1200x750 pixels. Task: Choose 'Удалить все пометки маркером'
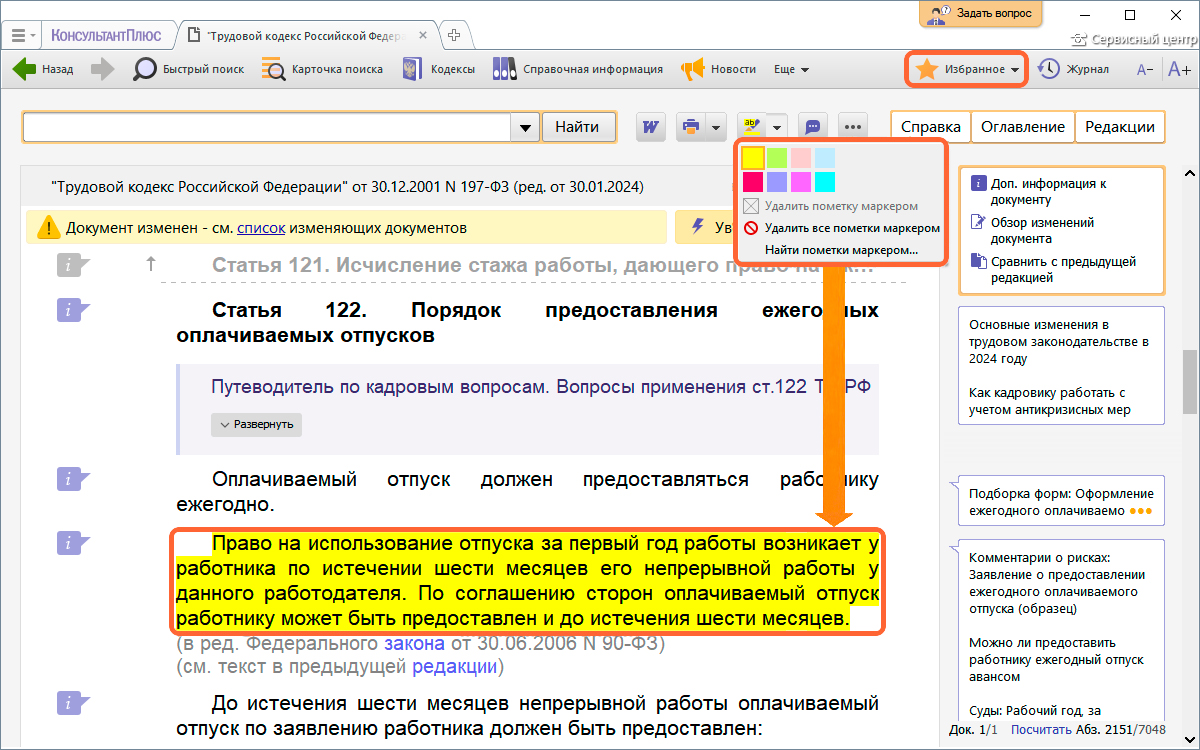point(842,228)
